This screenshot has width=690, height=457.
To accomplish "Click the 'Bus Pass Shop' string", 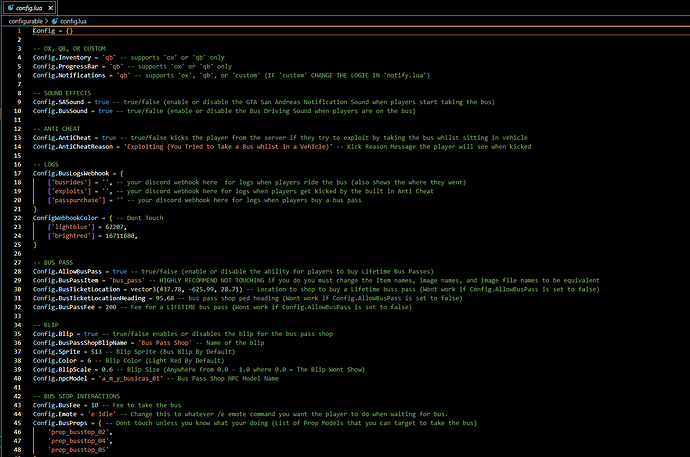I will [x=165, y=343].
